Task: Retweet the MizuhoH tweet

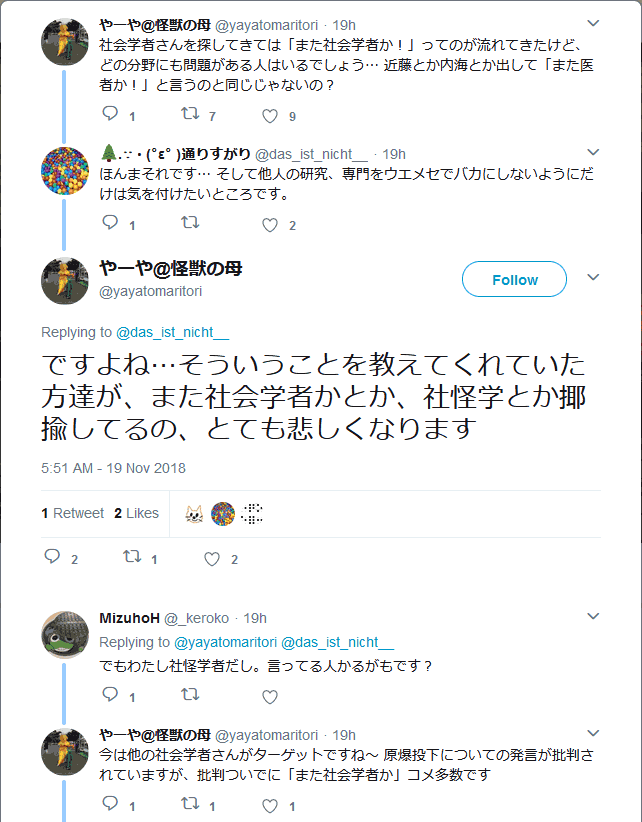Action: [189, 695]
